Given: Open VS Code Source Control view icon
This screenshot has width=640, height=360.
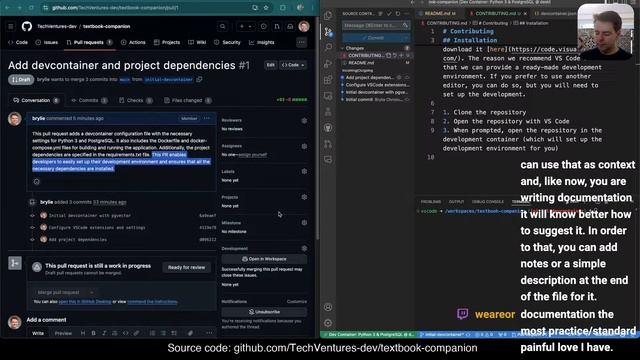Looking at the screenshot, I should [x=328, y=31].
